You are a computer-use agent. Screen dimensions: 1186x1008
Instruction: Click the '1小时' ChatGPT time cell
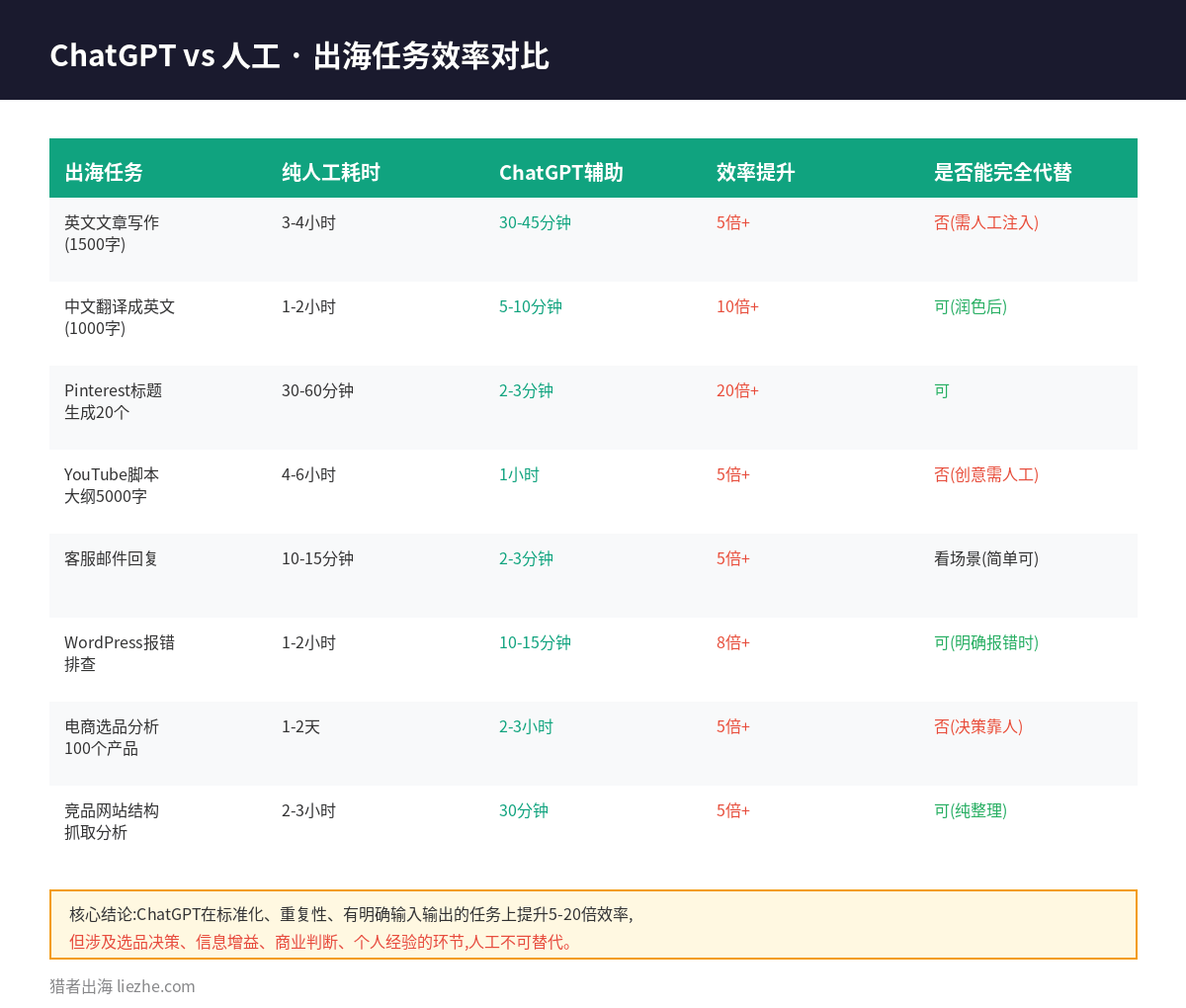pyautogui.click(x=519, y=474)
